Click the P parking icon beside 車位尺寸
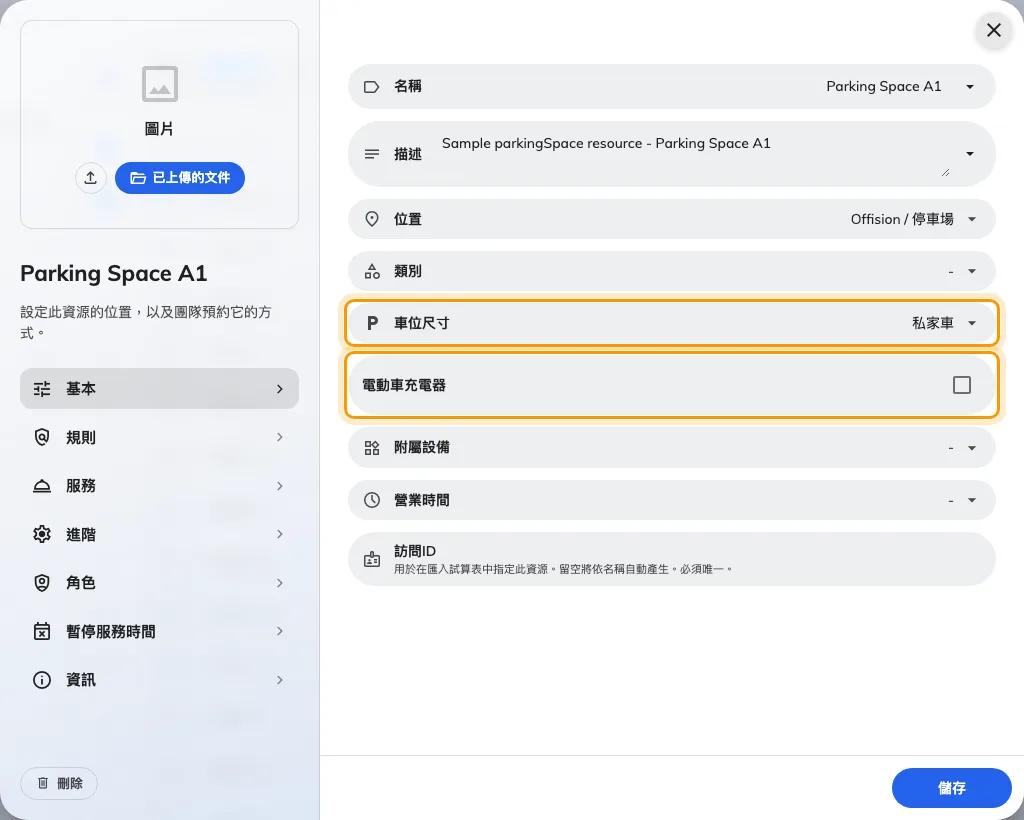This screenshot has width=1024, height=820. 372,323
